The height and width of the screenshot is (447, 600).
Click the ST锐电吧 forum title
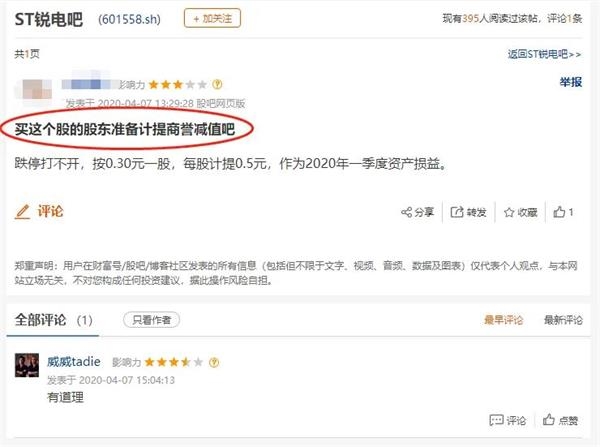(x=49, y=19)
